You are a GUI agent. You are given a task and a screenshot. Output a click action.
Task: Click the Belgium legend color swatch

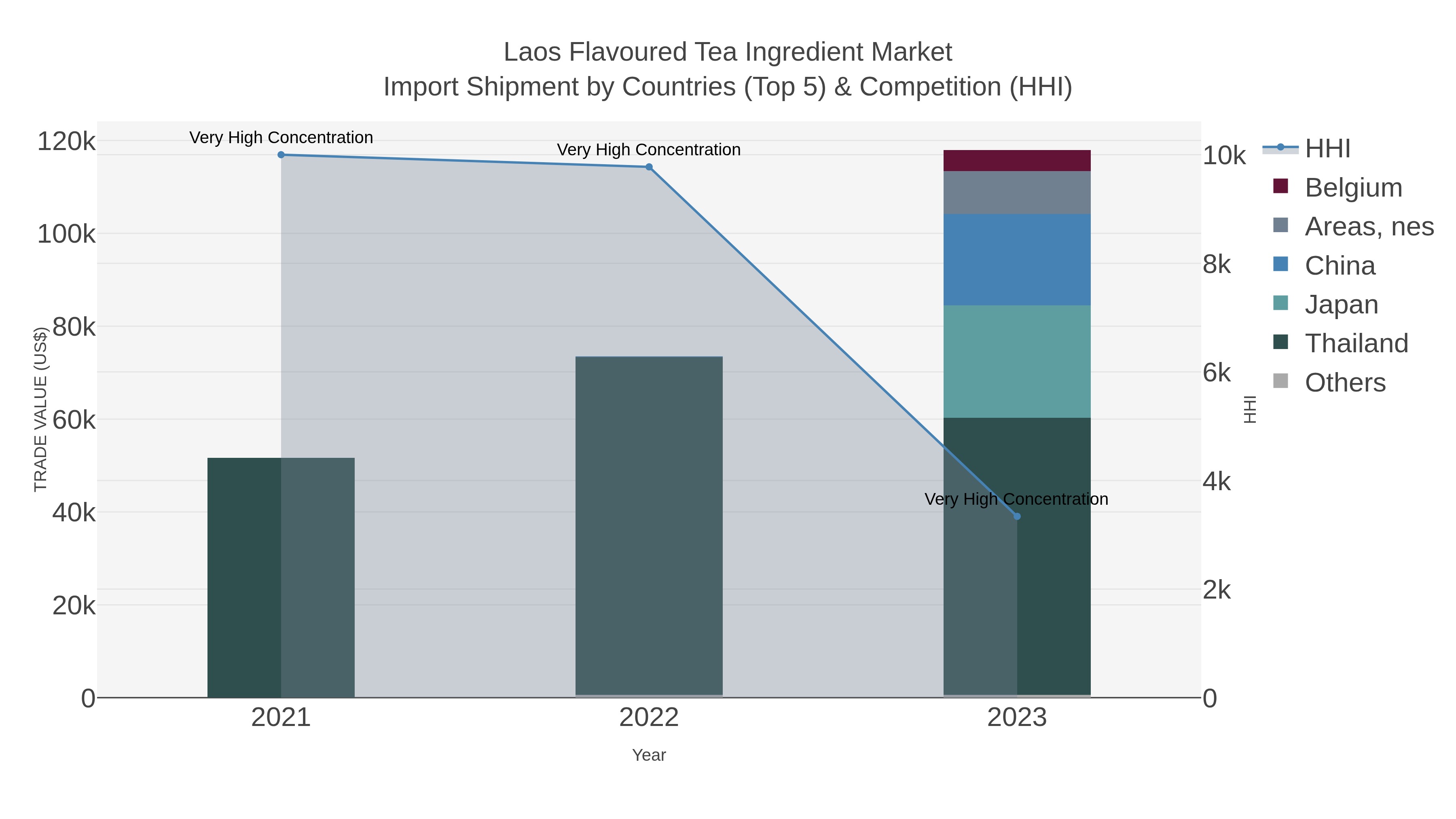(x=1280, y=186)
